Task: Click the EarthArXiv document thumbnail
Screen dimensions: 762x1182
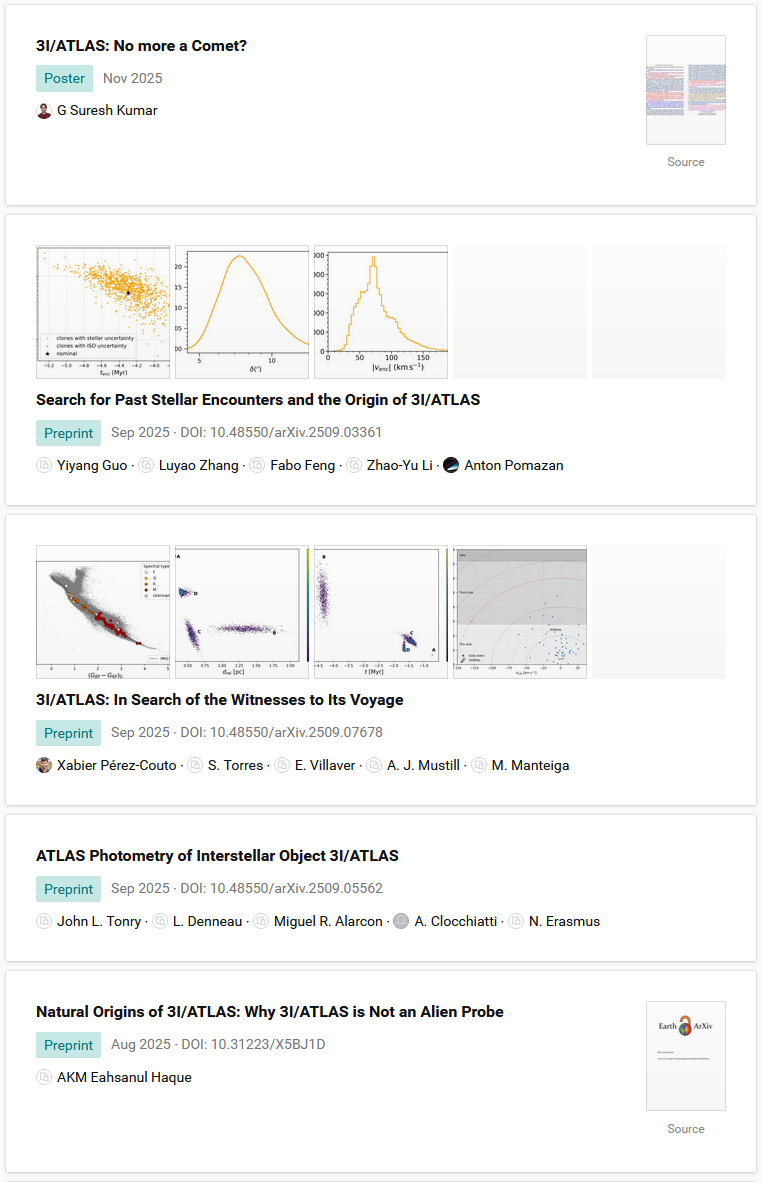Action: pyautogui.click(x=685, y=1056)
